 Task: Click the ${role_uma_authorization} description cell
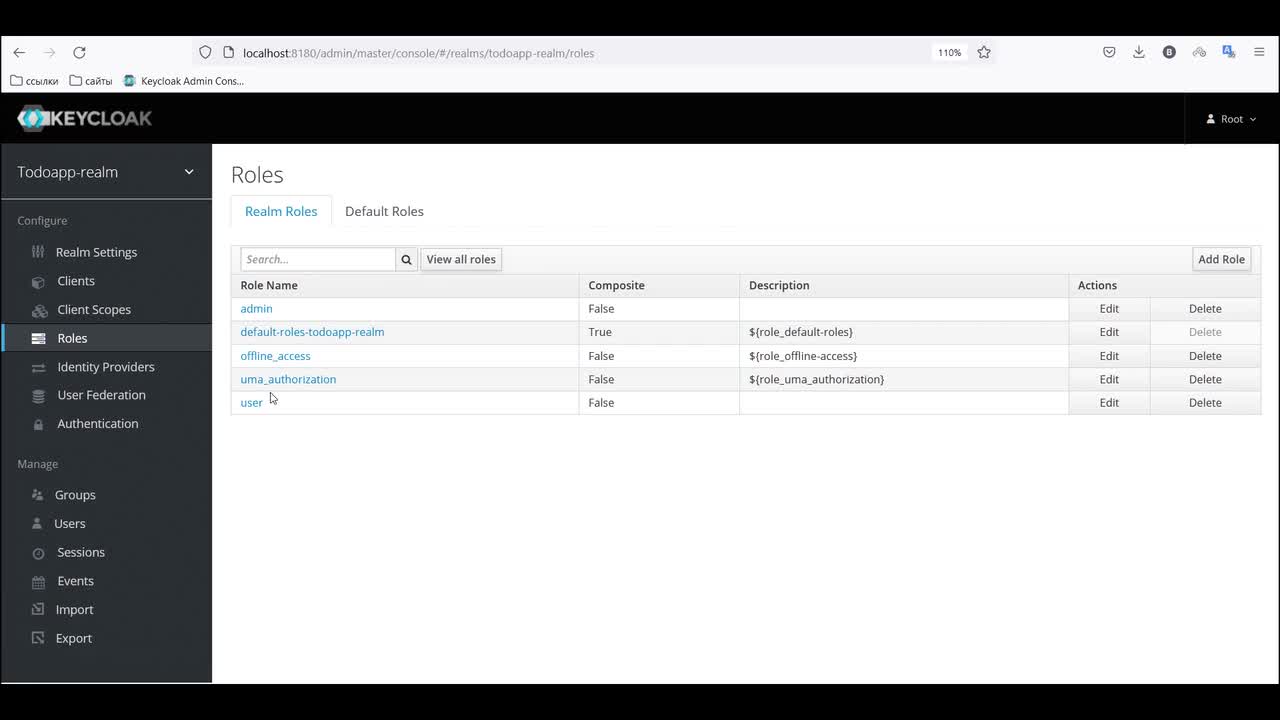[904, 379]
